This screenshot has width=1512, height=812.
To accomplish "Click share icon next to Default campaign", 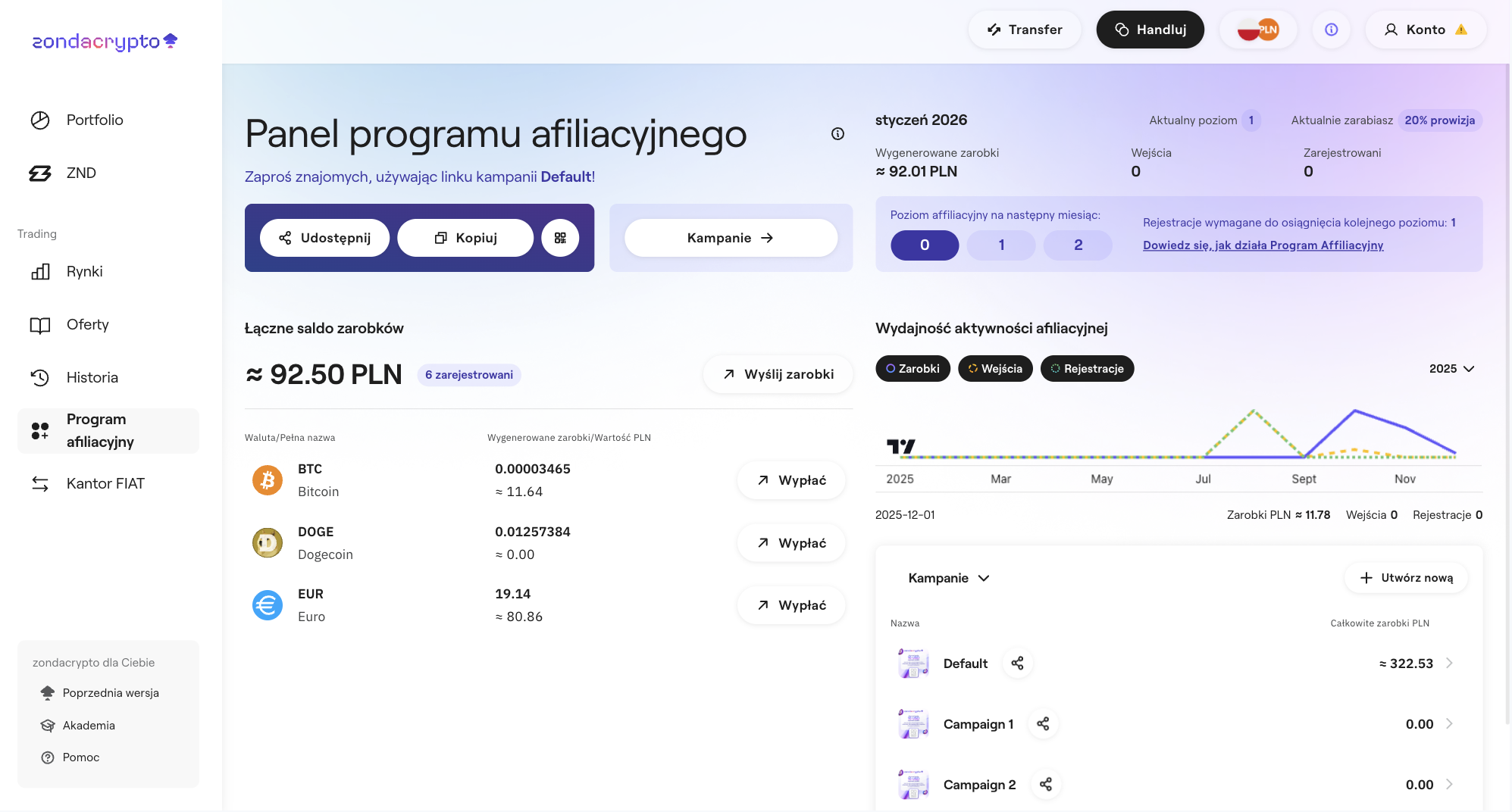I will pos(1017,664).
